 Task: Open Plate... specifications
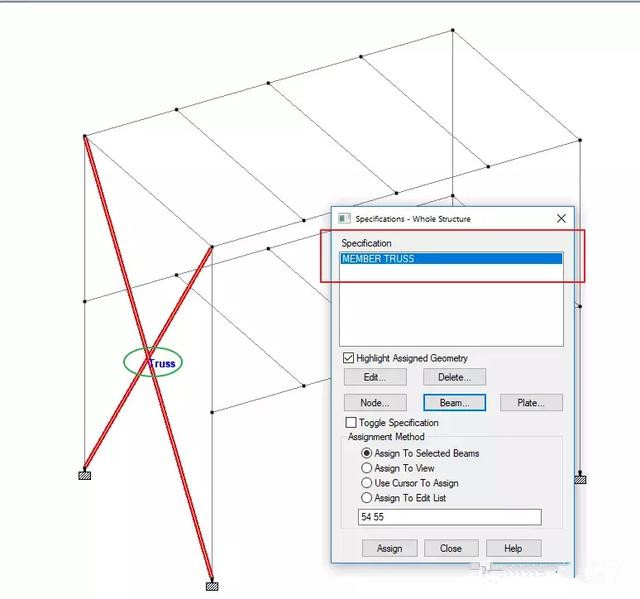click(531, 403)
